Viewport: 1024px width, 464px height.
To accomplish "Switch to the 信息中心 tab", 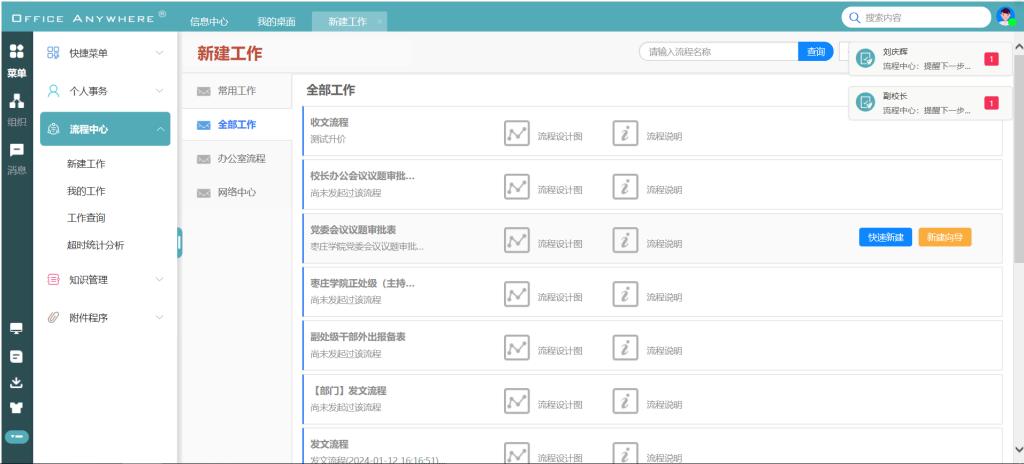I will [x=209, y=21].
